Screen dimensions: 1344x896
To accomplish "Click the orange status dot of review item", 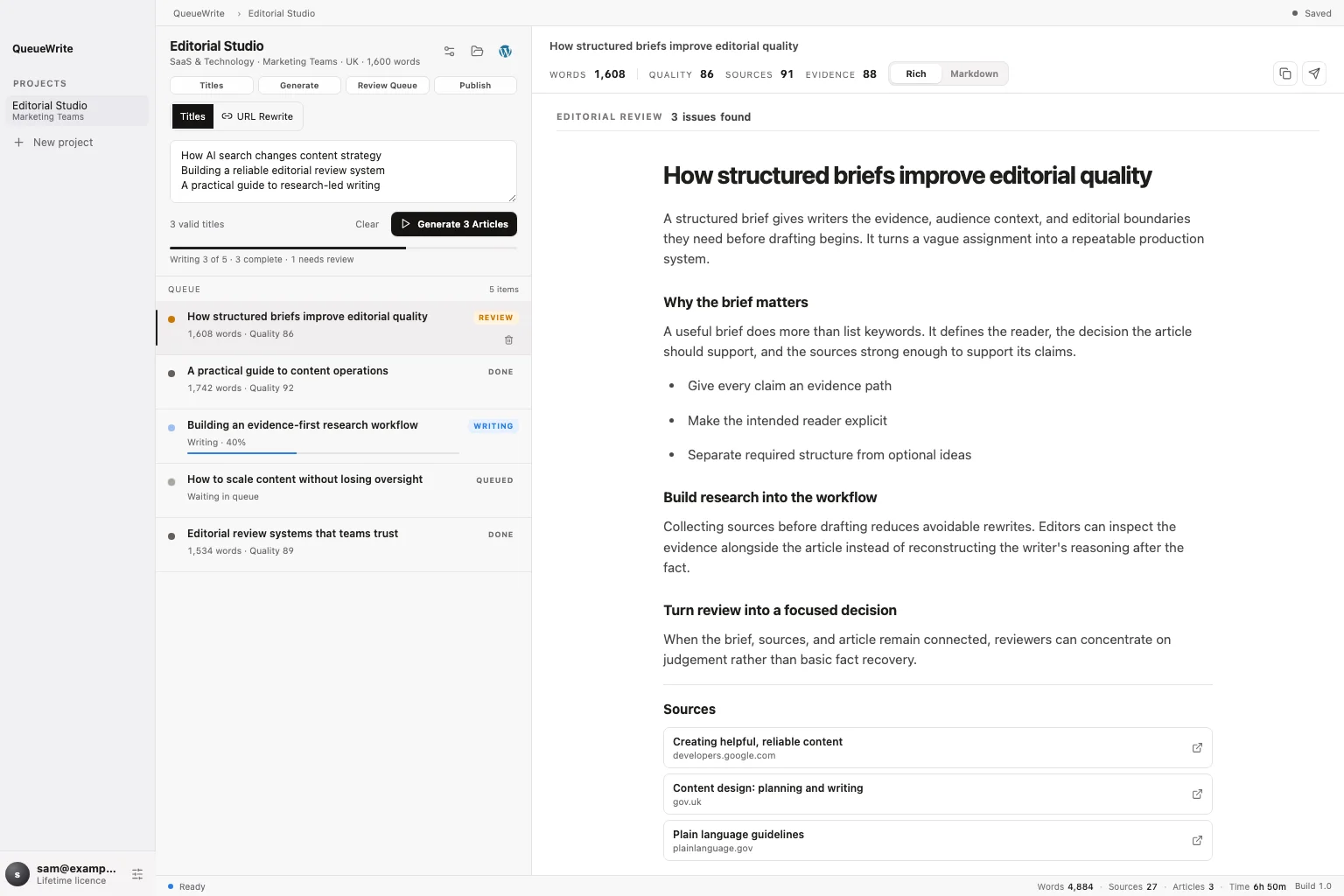I will click(171, 319).
